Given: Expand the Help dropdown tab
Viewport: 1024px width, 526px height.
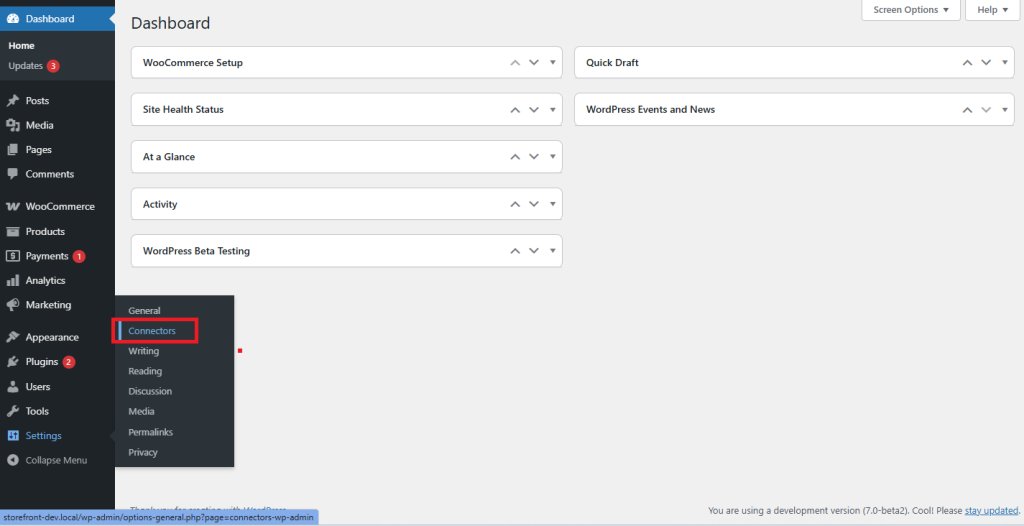Looking at the screenshot, I should coord(993,10).
